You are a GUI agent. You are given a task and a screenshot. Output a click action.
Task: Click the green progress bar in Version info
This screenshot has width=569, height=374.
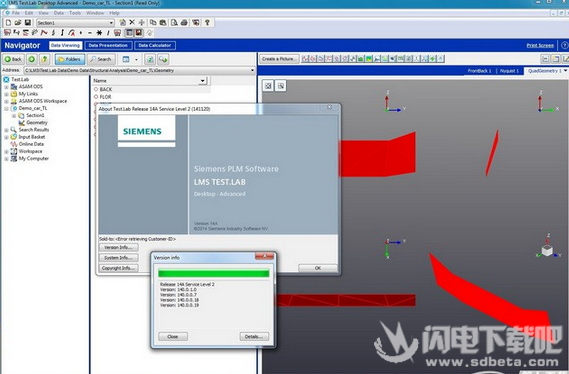213,274
